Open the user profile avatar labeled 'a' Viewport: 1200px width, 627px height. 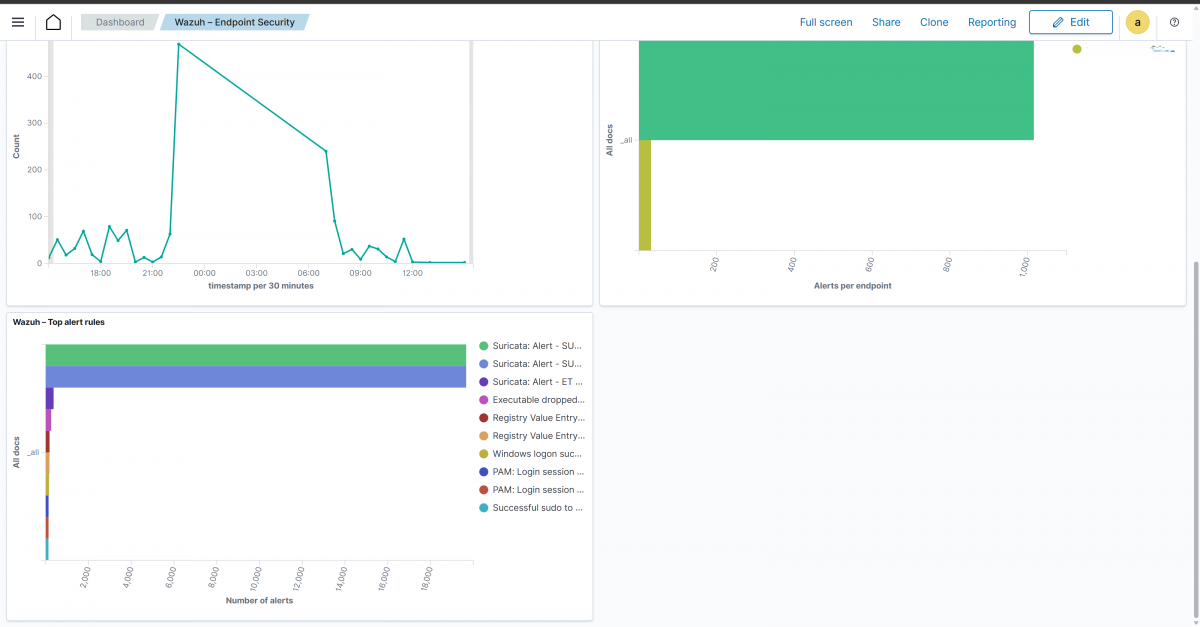coord(1137,22)
